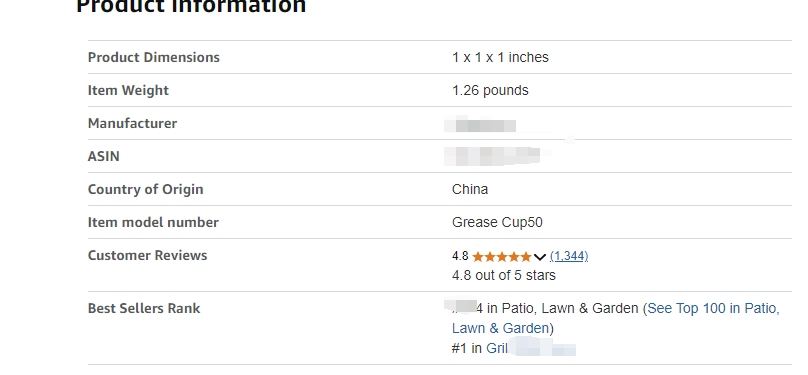Screen dimensions: 808x375
Task: Open the #1 category Gril link
Action: 497,349
